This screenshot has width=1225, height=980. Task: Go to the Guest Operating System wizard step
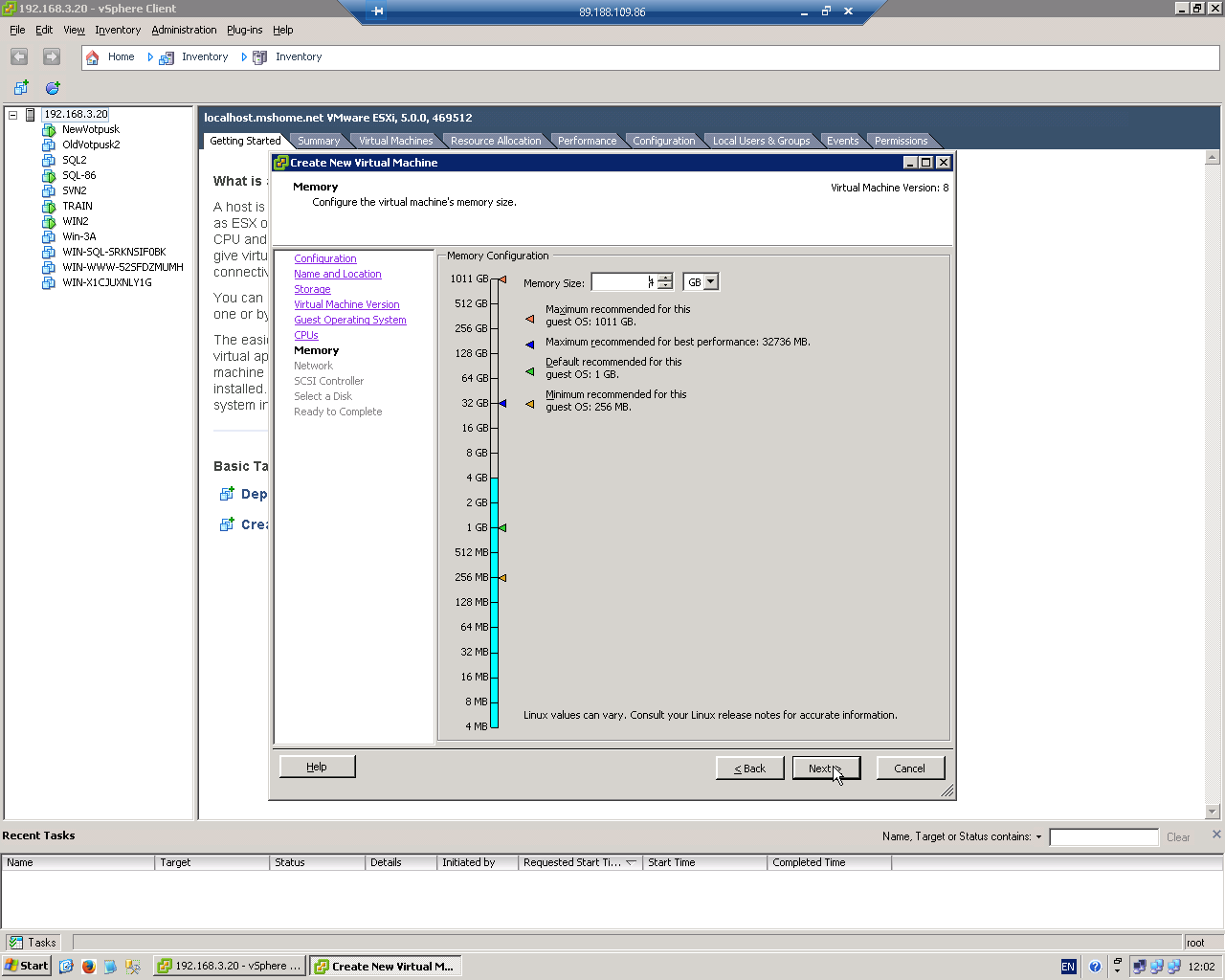click(350, 320)
